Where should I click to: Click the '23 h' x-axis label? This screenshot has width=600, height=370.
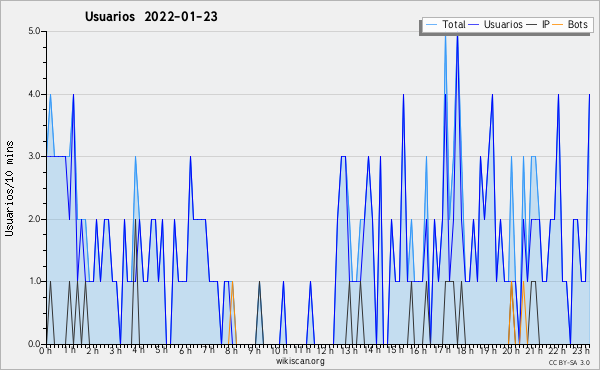581,350
